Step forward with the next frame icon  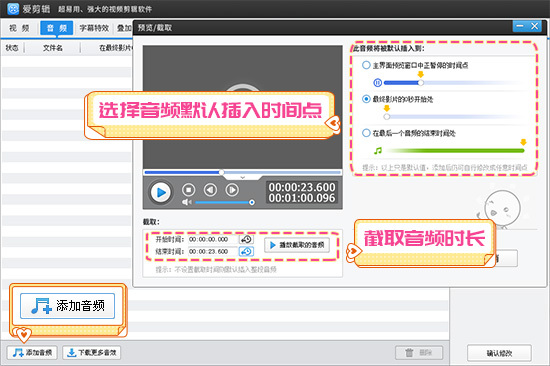pyautogui.click(x=232, y=190)
